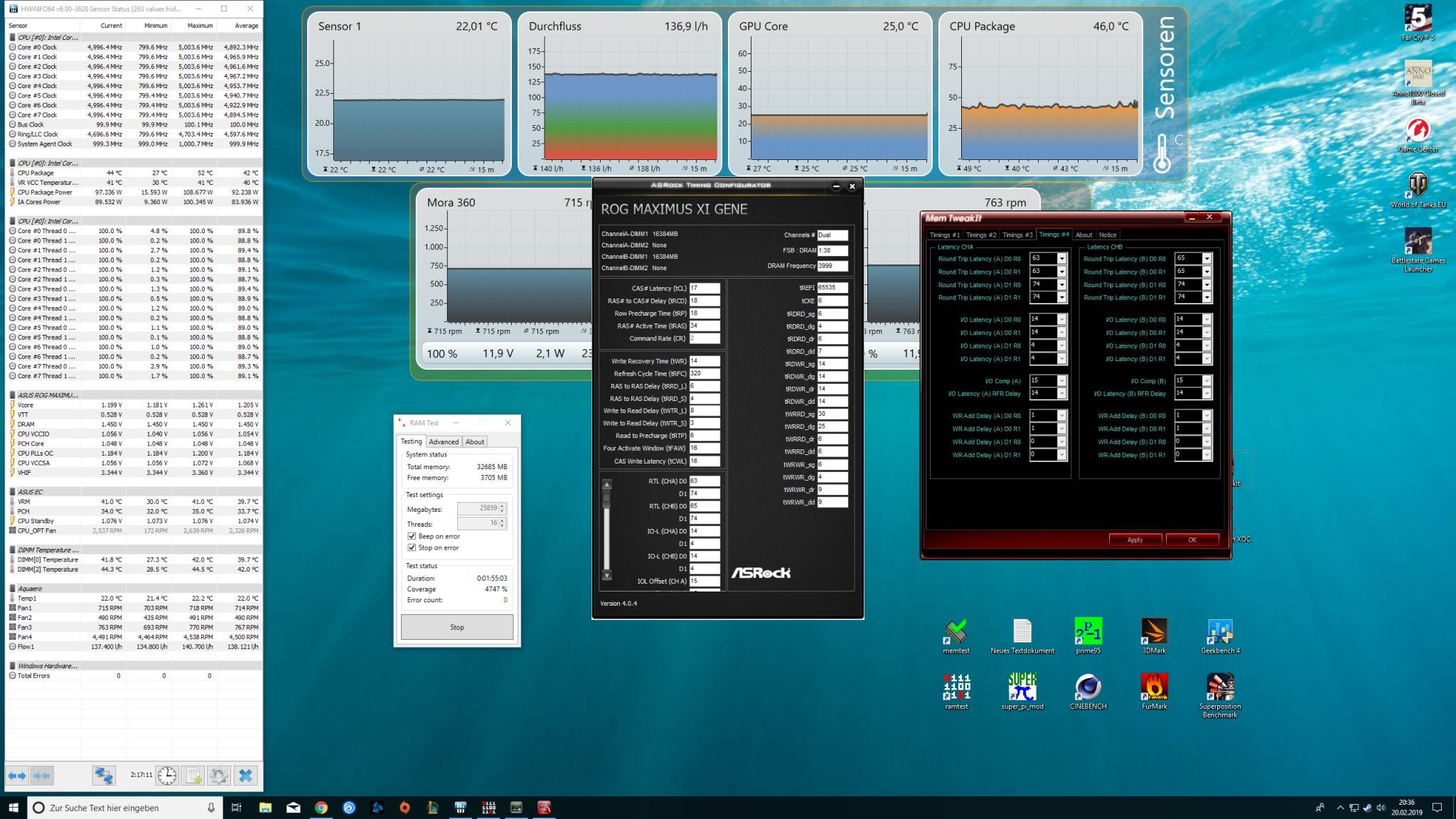Open Superposition Benchmark shortcut
Viewport: 1456px width, 819px height.
point(1220,696)
